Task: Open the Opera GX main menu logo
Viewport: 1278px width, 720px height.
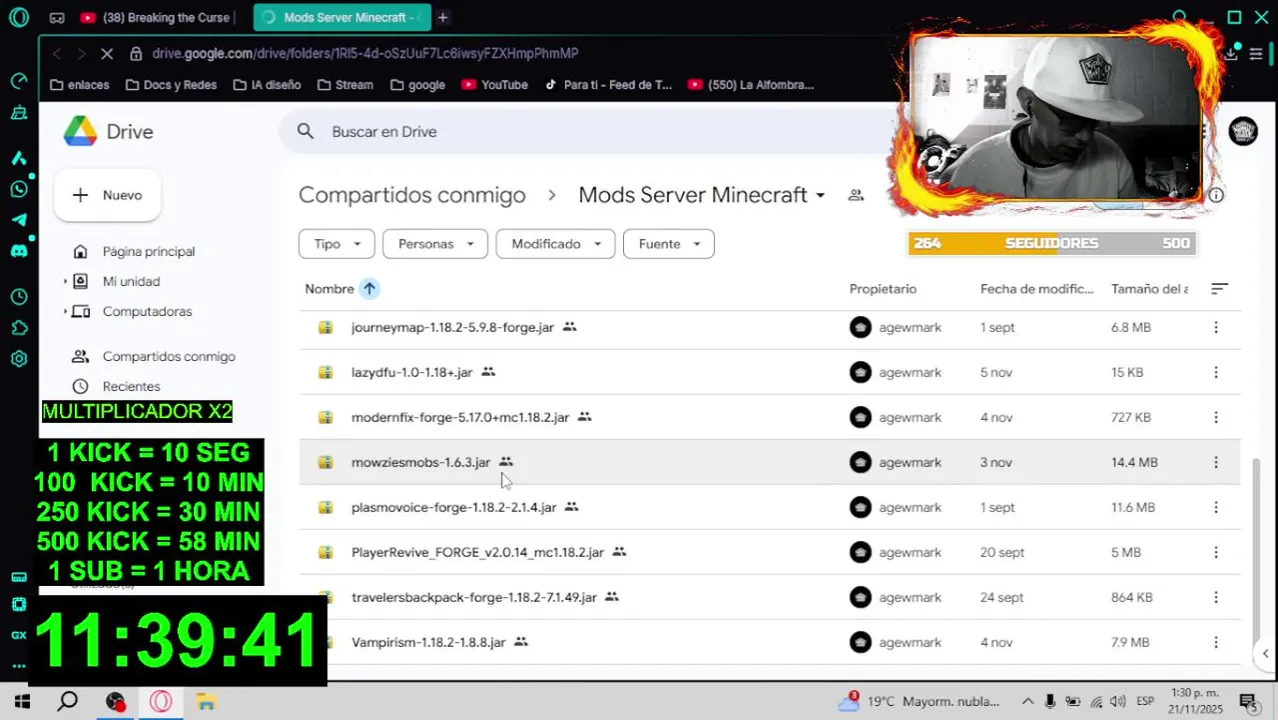Action: tap(19, 17)
